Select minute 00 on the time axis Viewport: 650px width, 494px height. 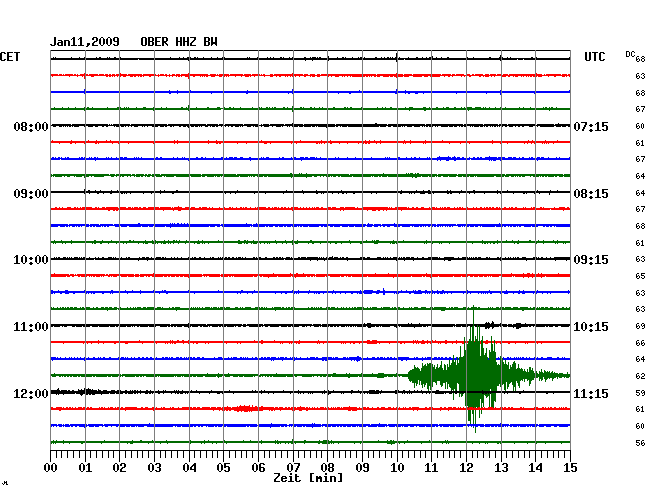(x=51, y=467)
